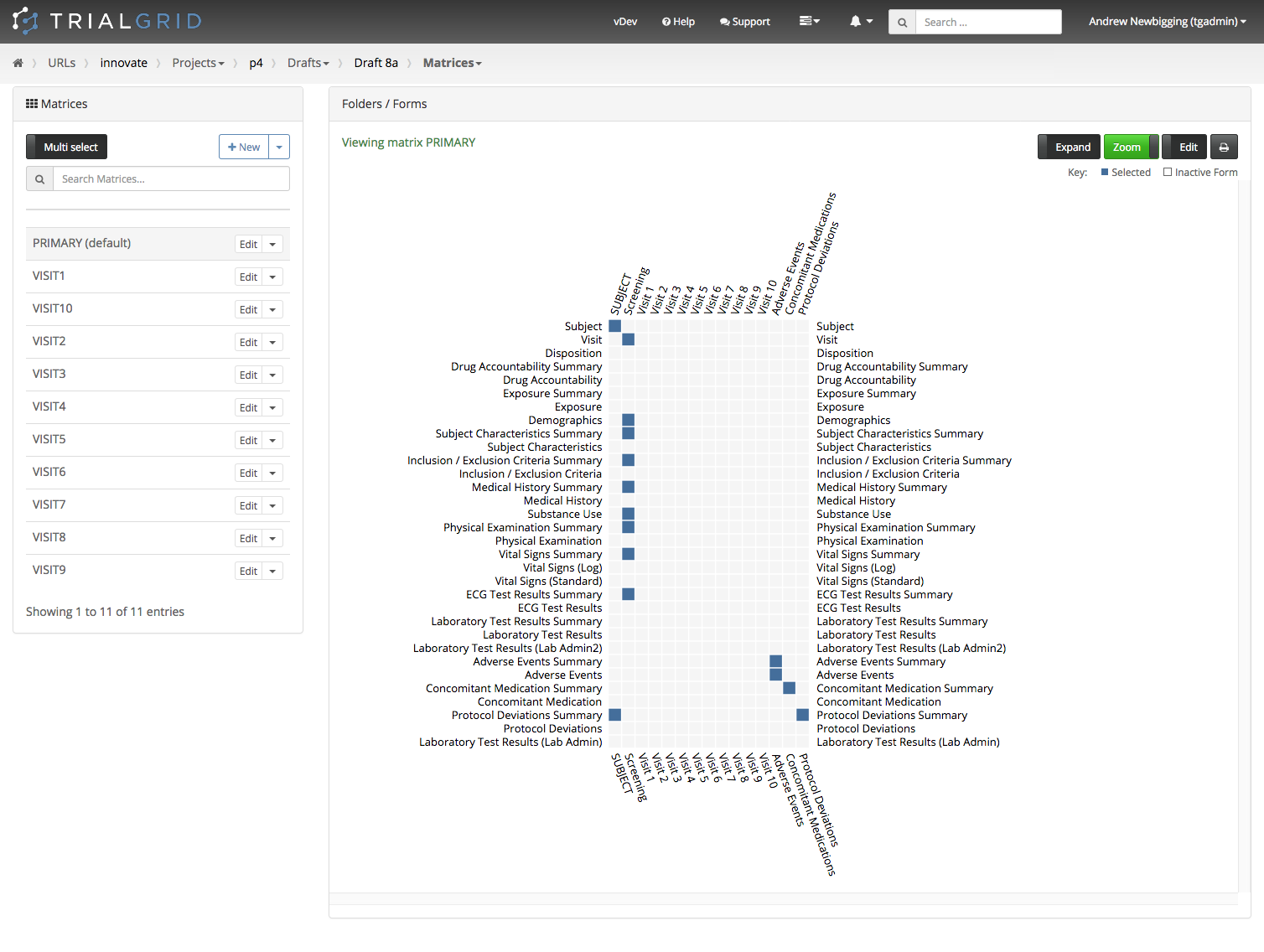Toggle ECG Test Results Summary / Screening cell
The height and width of the screenshot is (952, 1264).
point(629,594)
